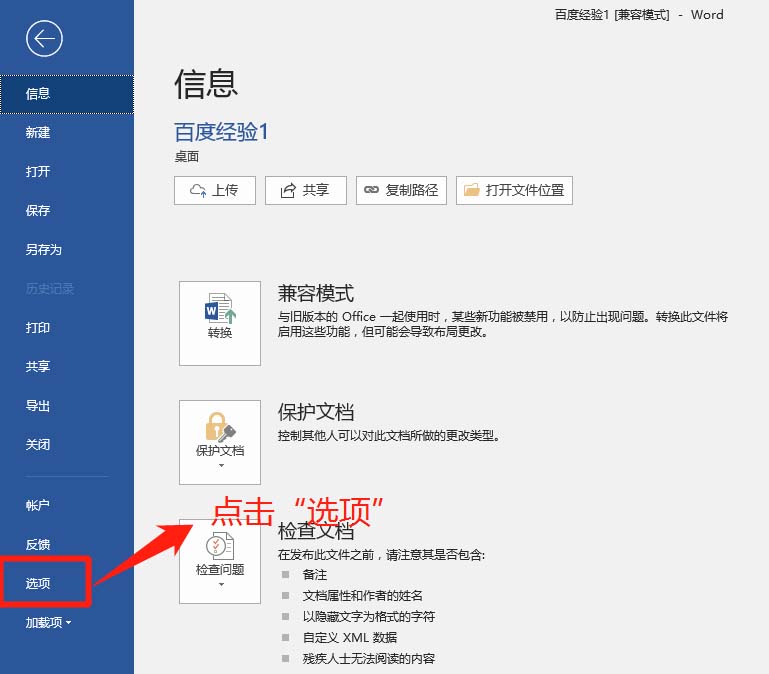769x674 pixels.
Task: Open the 反馈 page
Action: [67, 544]
